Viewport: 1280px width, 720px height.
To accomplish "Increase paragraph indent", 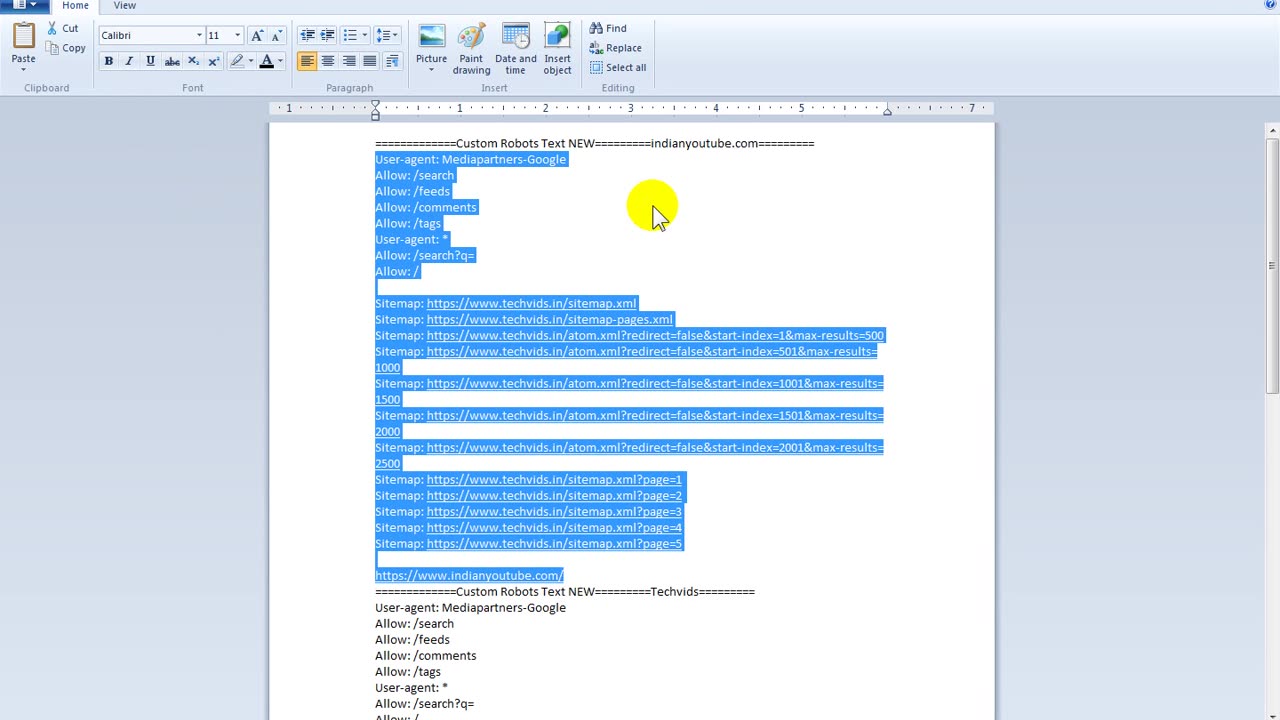I will [x=327, y=35].
